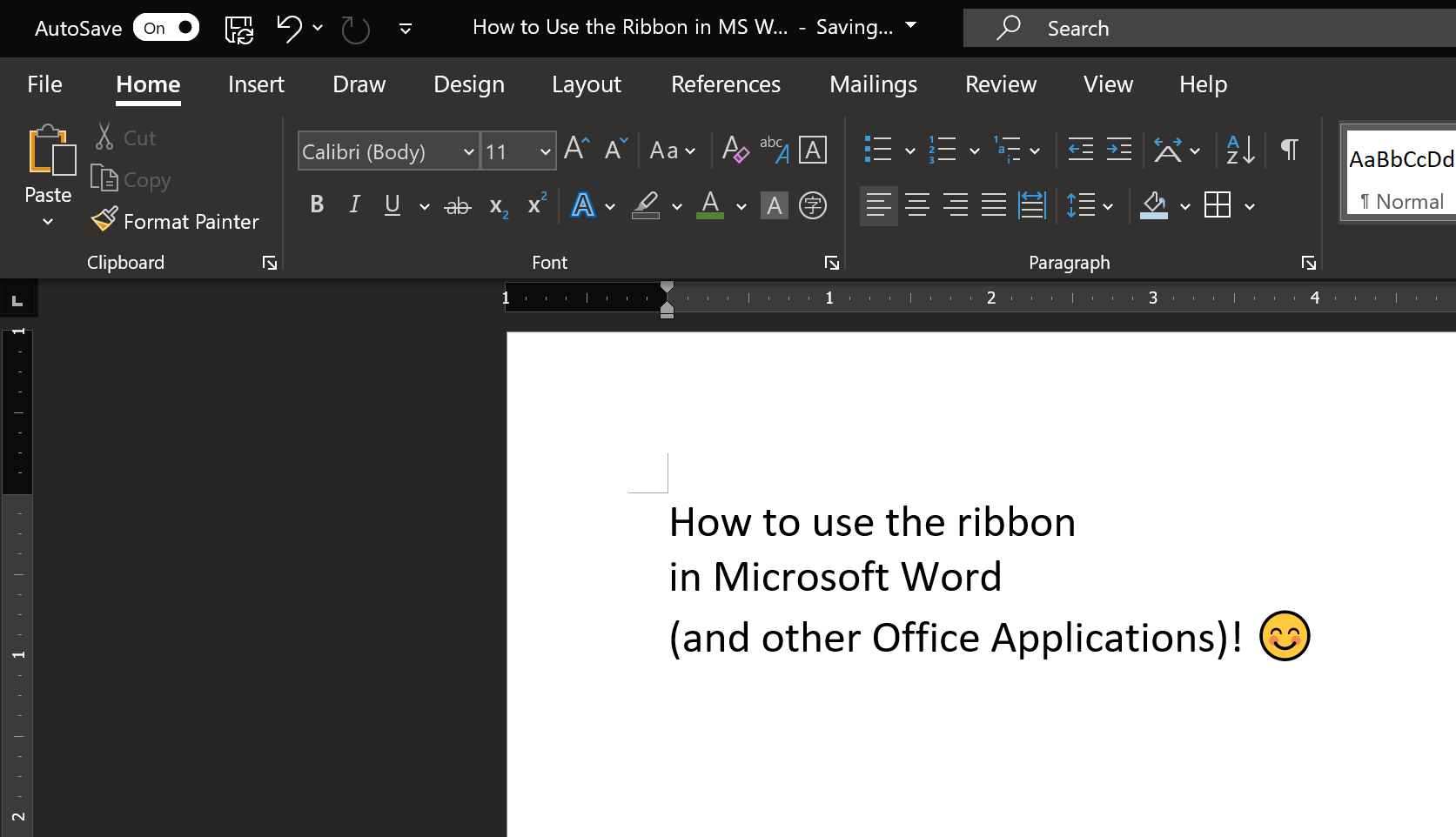Viewport: 1456px width, 837px height.
Task: Toggle bold formatting
Action: (317, 204)
